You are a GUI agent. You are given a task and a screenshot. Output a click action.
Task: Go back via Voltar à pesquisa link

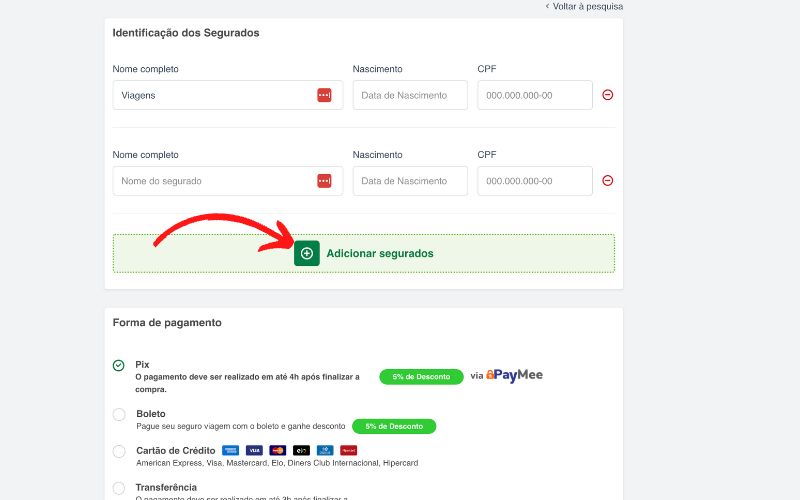tap(584, 7)
